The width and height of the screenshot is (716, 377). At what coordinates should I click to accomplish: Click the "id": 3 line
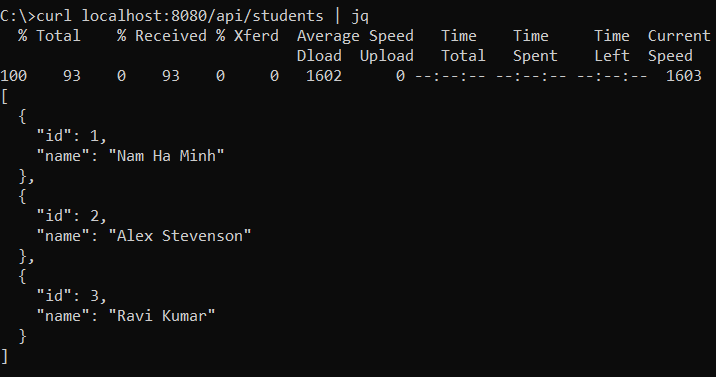coord(72,296)
